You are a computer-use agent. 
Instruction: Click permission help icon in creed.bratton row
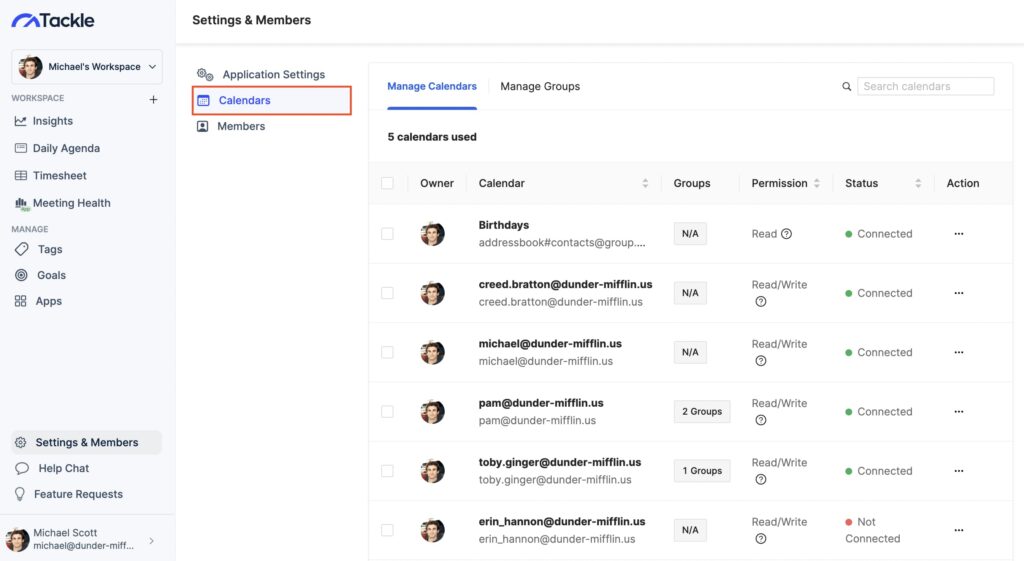pyautogui.click(x=761, y=302)
